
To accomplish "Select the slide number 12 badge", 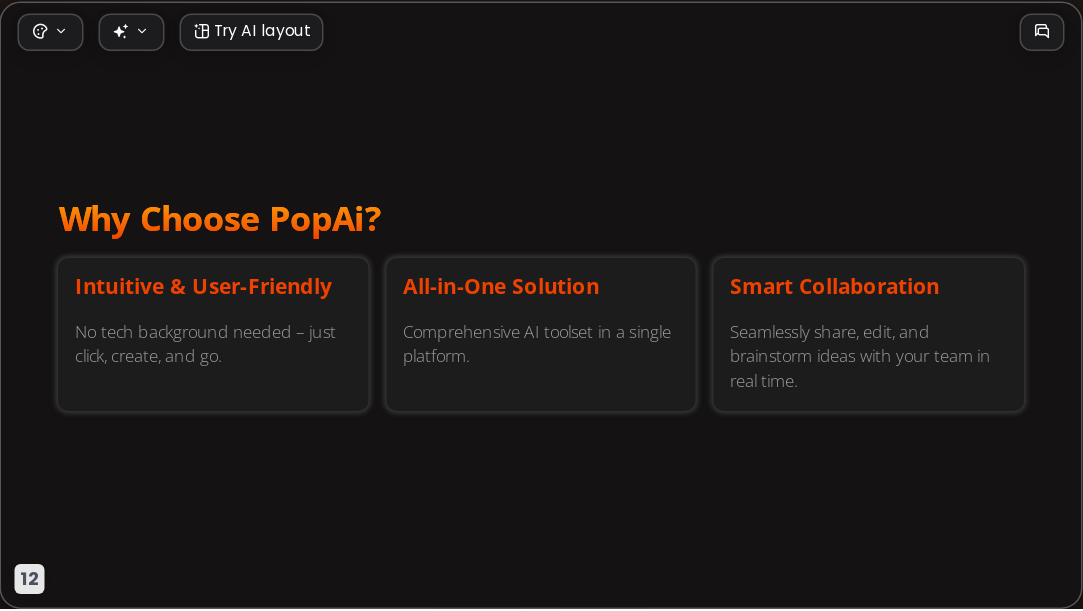I will (30, 579).
